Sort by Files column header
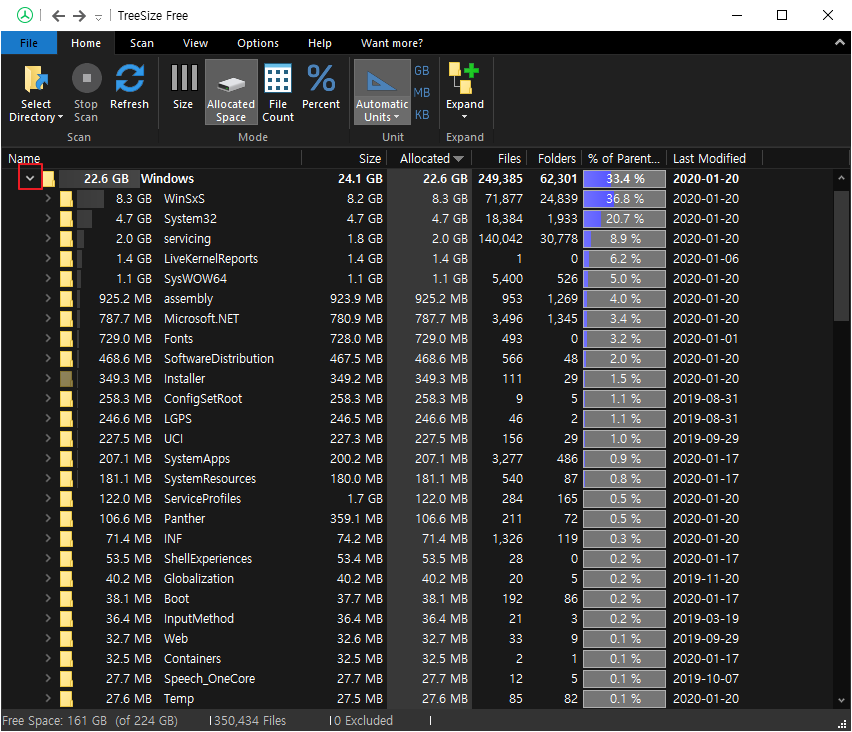This screenshot has height=732, width=852. click(499, 159)
